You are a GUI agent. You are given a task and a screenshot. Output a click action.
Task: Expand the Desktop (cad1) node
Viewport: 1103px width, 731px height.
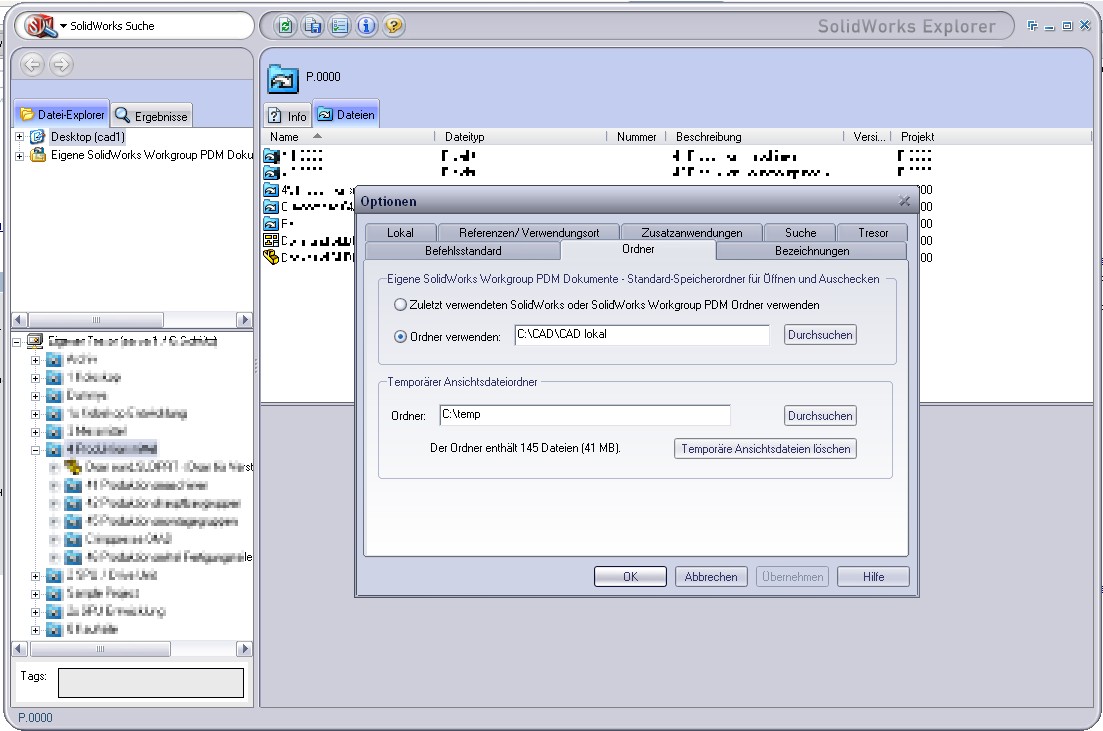[x=20, y=136]
